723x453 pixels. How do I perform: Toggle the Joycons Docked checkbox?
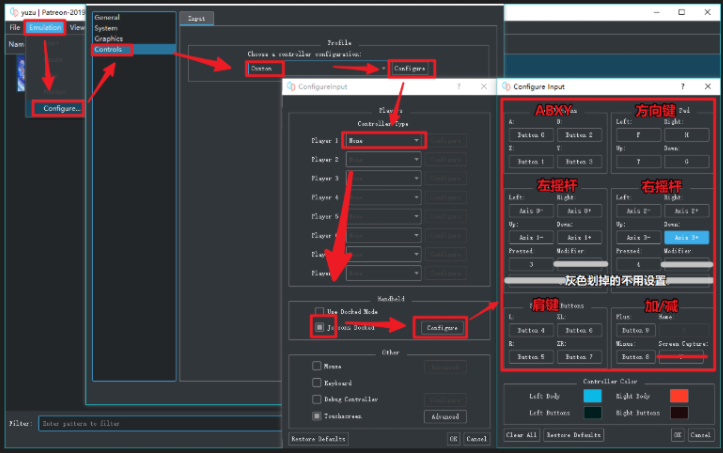pyautogui.click(x=319, y=327)
